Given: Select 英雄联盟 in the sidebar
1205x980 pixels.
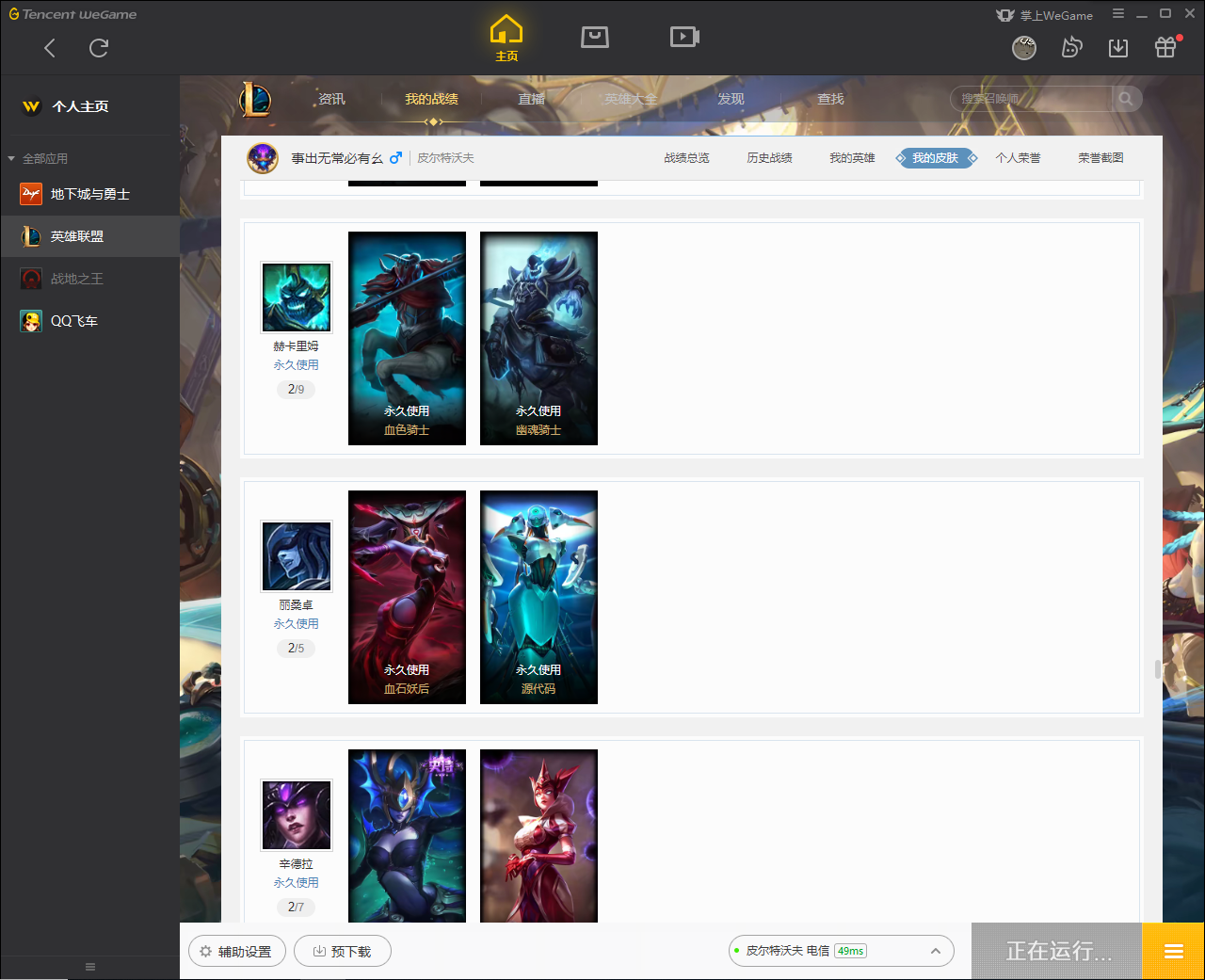Looking at the screenshot, I should [x=90, y=236].
